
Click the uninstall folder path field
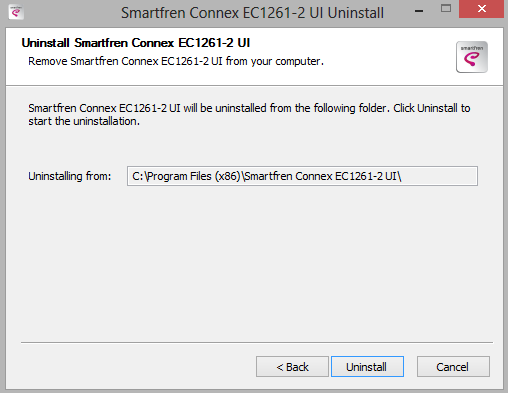pos(302,176)
